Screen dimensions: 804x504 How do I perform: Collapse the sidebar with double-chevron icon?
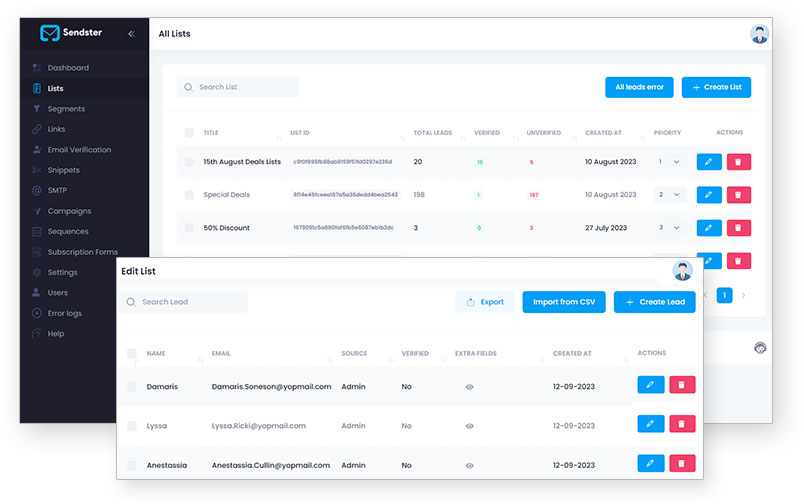131,34
